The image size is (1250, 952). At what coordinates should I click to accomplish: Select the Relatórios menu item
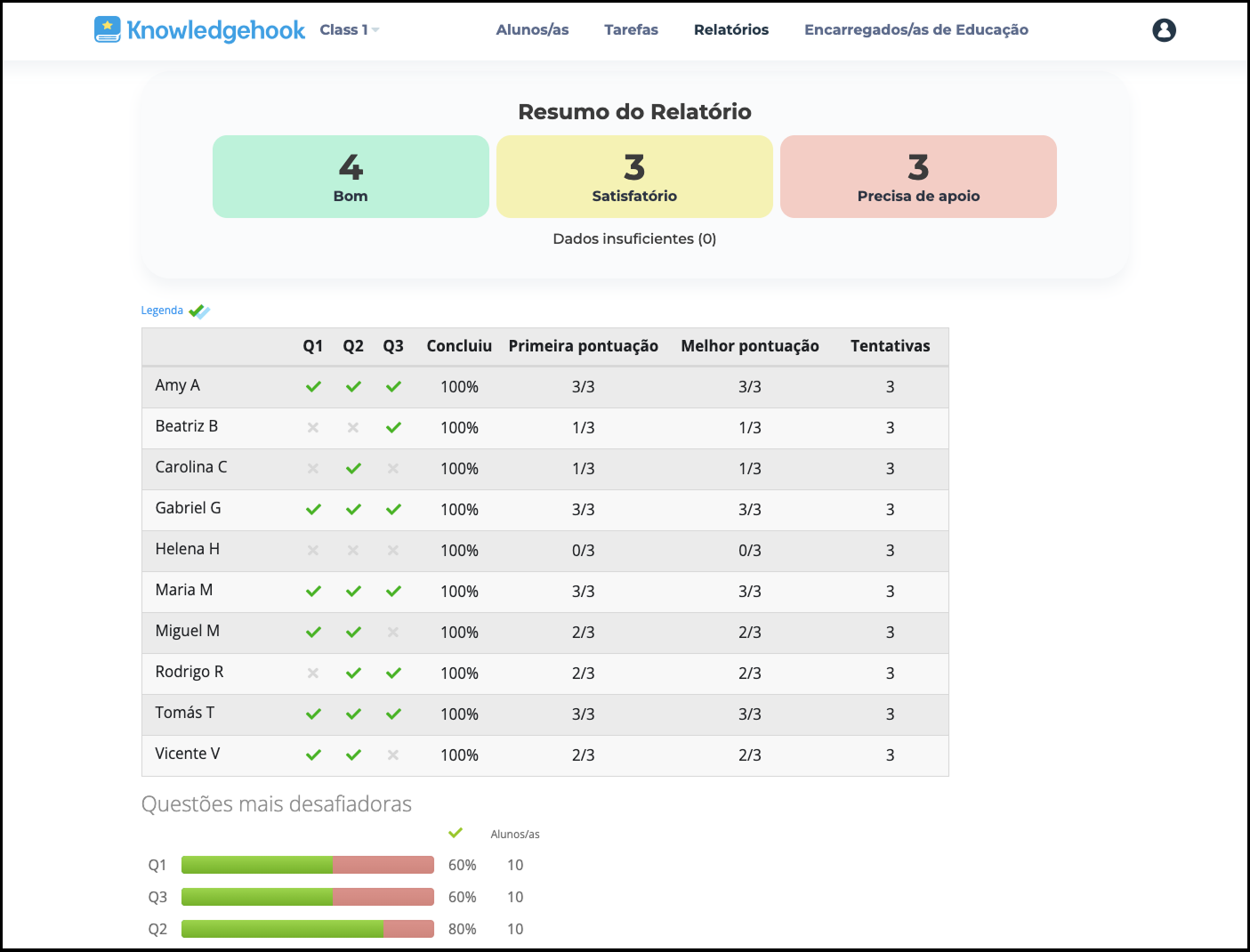[x=731, y=30]
